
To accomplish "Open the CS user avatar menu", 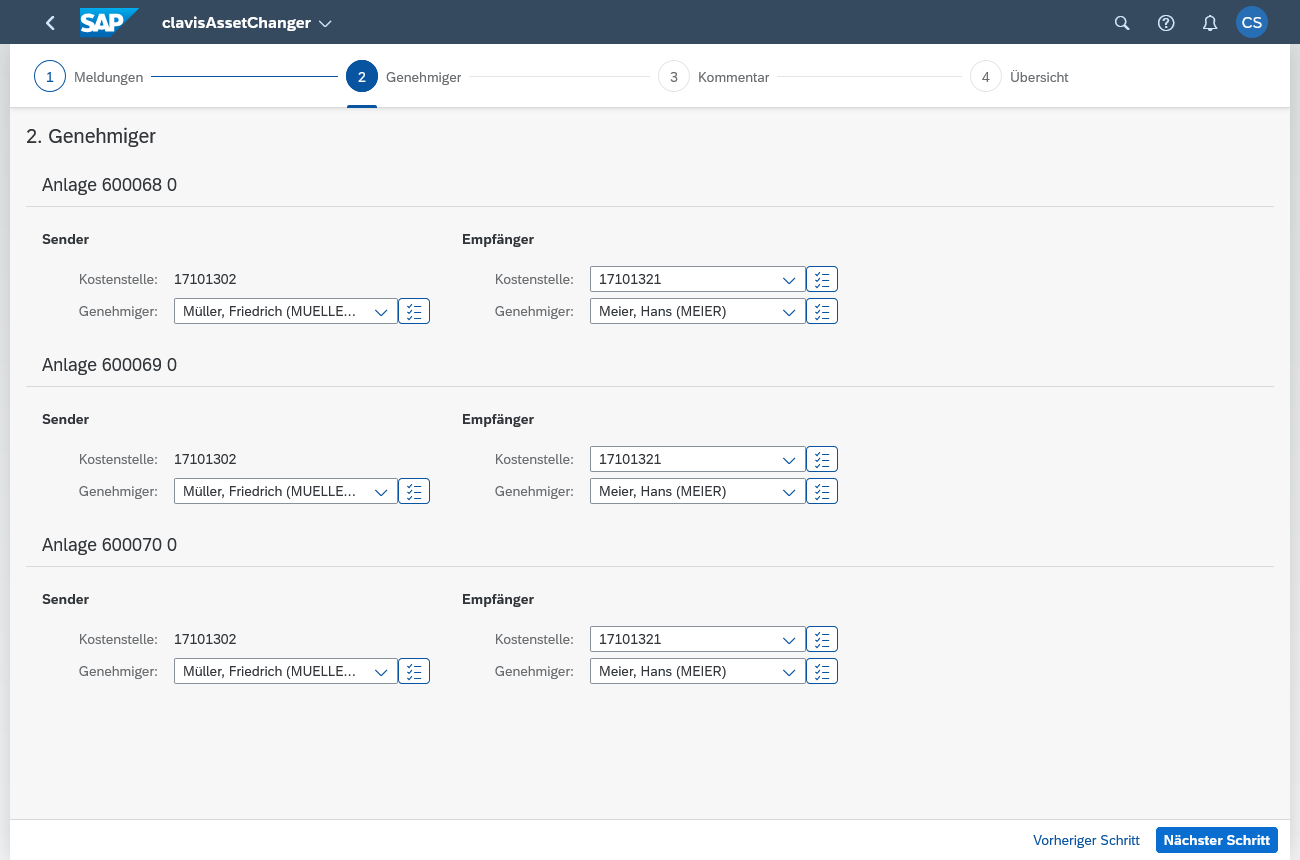I will [1252, 23].
